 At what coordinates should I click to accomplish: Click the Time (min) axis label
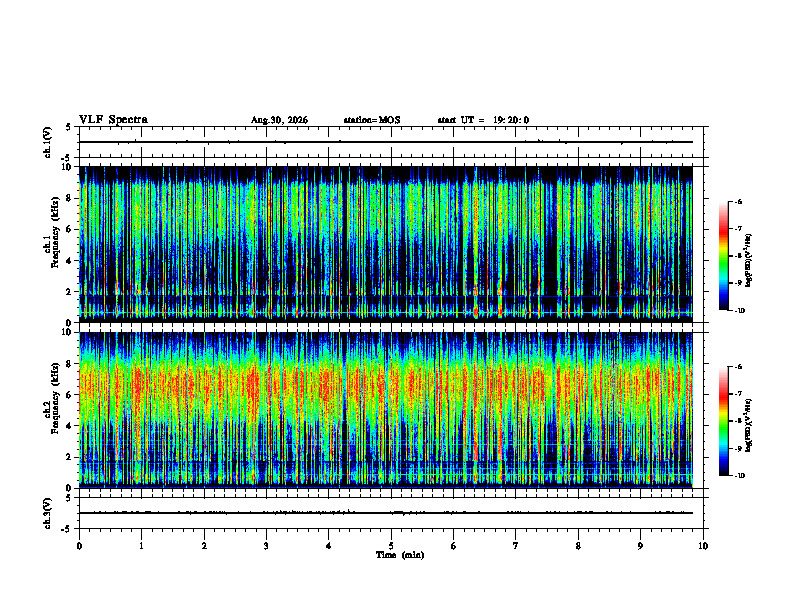(400, 555)
